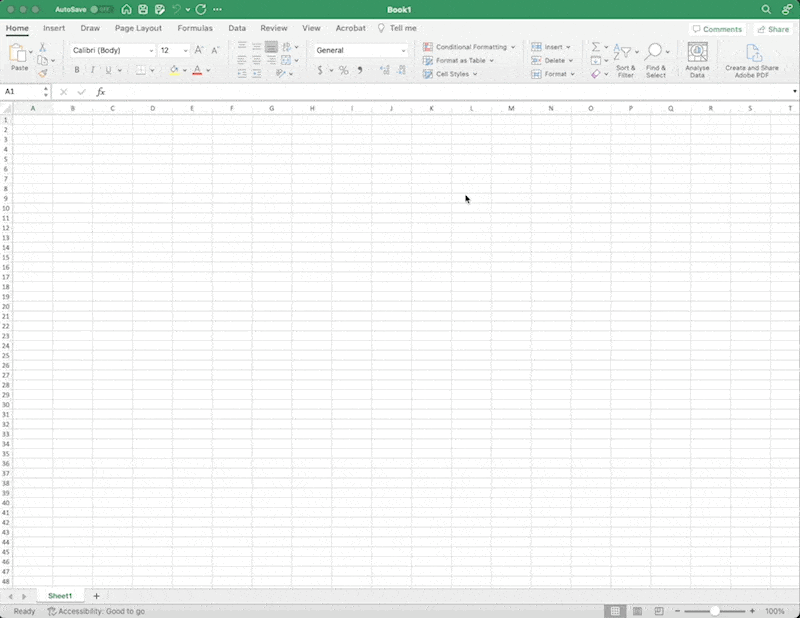Increase font size with the larger A
Viewport: 800px width, 618px height.
tap(199, 50)
